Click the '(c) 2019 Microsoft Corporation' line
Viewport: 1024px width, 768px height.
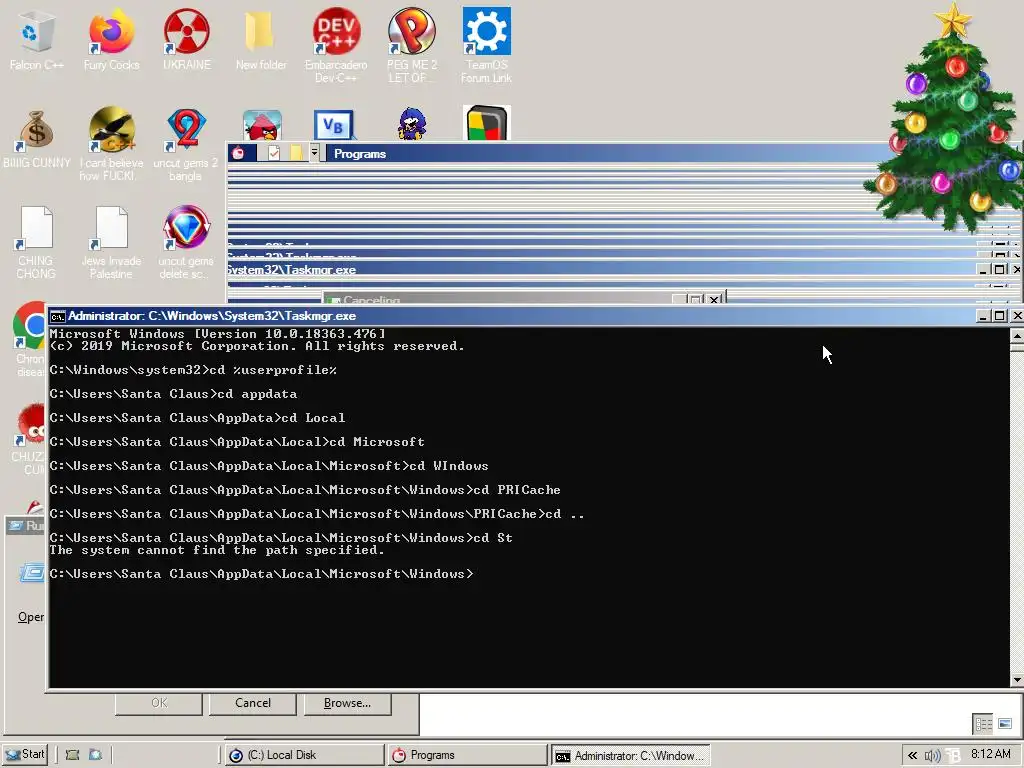click(x=257, y=346)
